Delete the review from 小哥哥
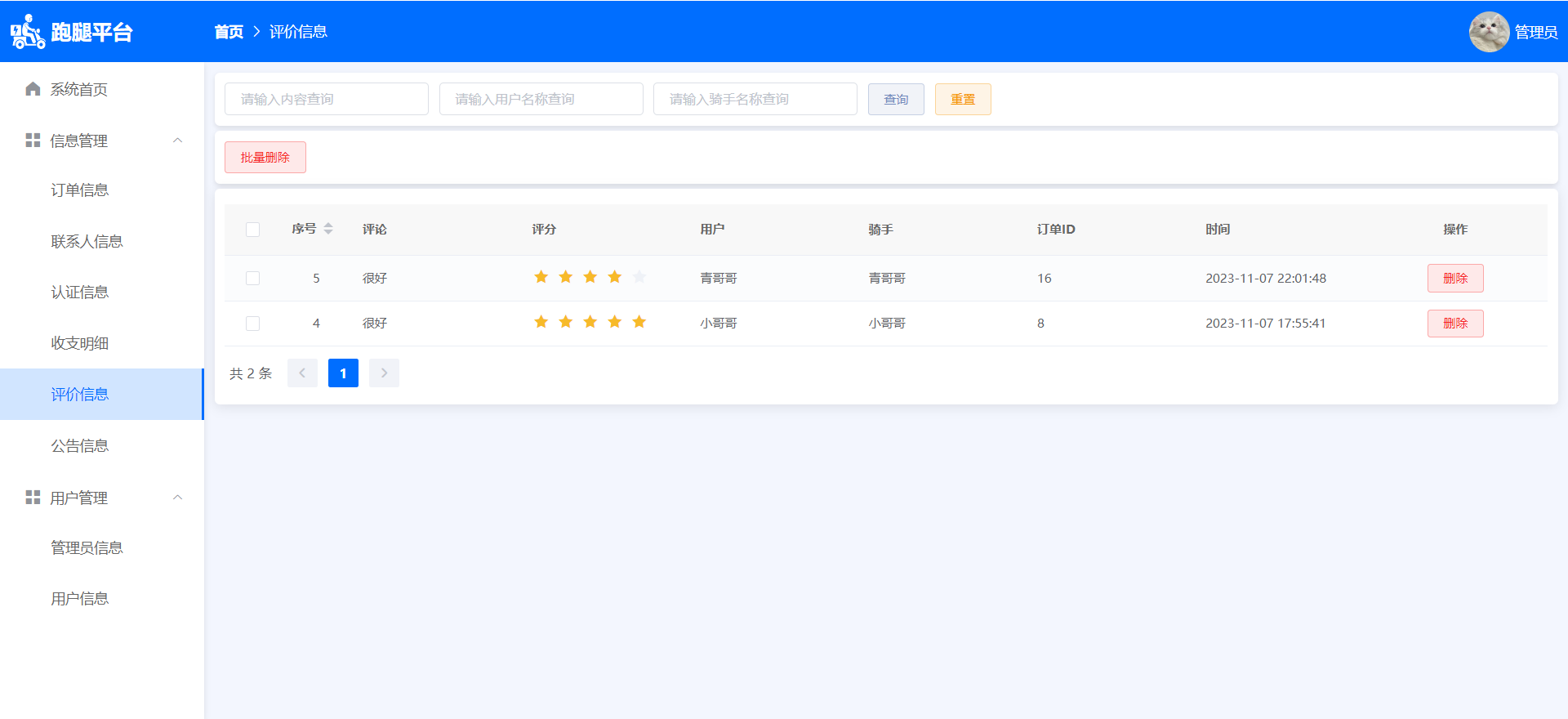This screenshot has height=719, width=1568. point(1455,324)
